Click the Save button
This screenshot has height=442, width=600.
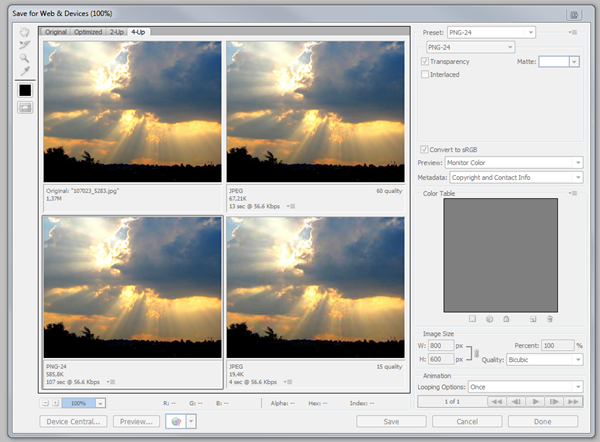pos(391,422)
